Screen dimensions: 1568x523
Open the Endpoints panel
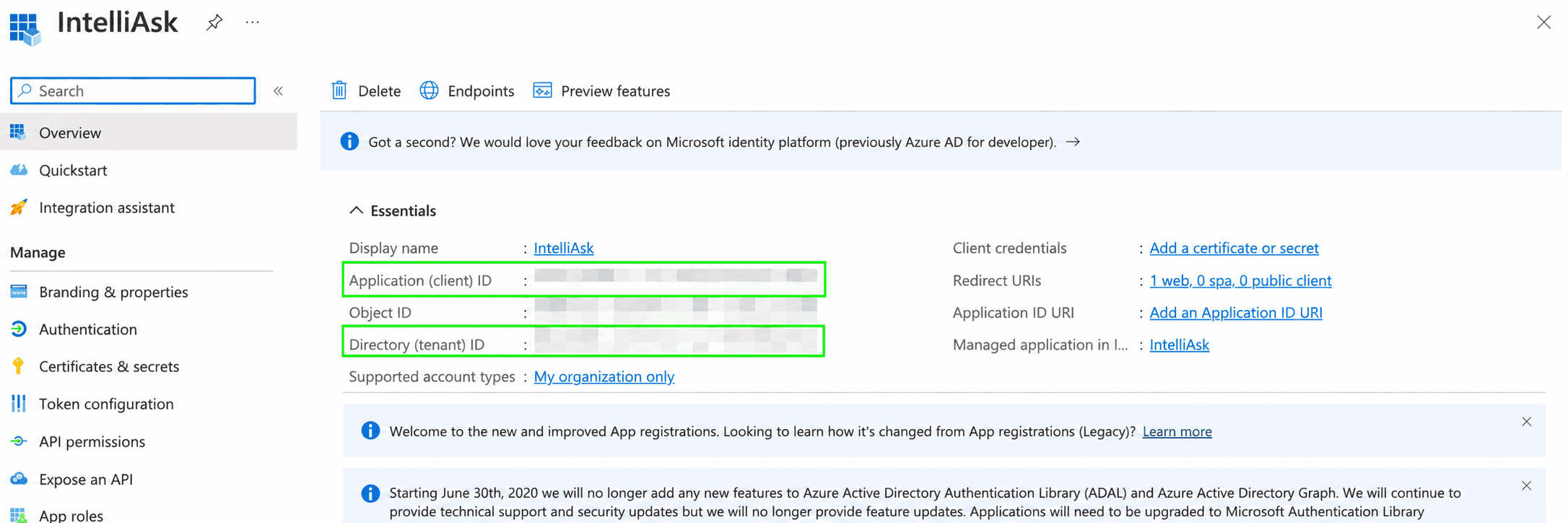pos(467,90)
